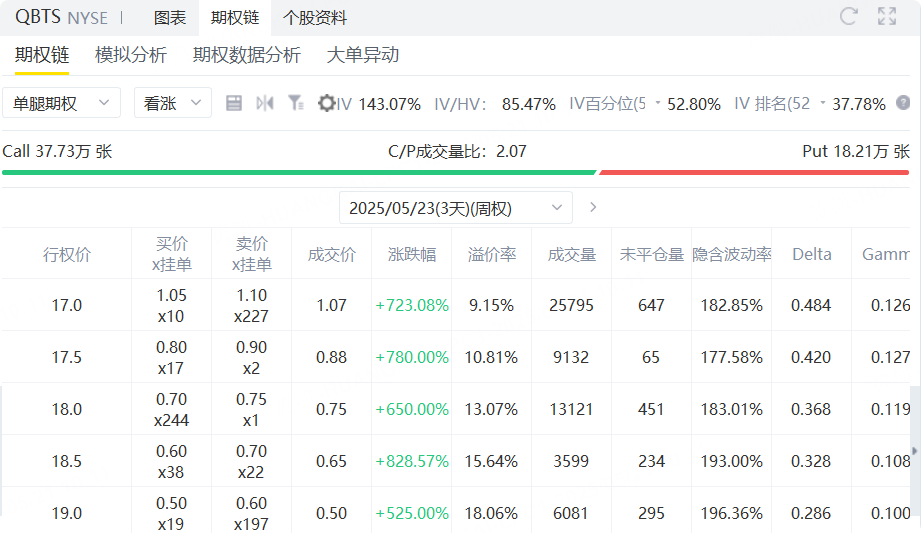Screen dimensions: 921x533
Task: Open the filter icon
Action: click(295, 103)
